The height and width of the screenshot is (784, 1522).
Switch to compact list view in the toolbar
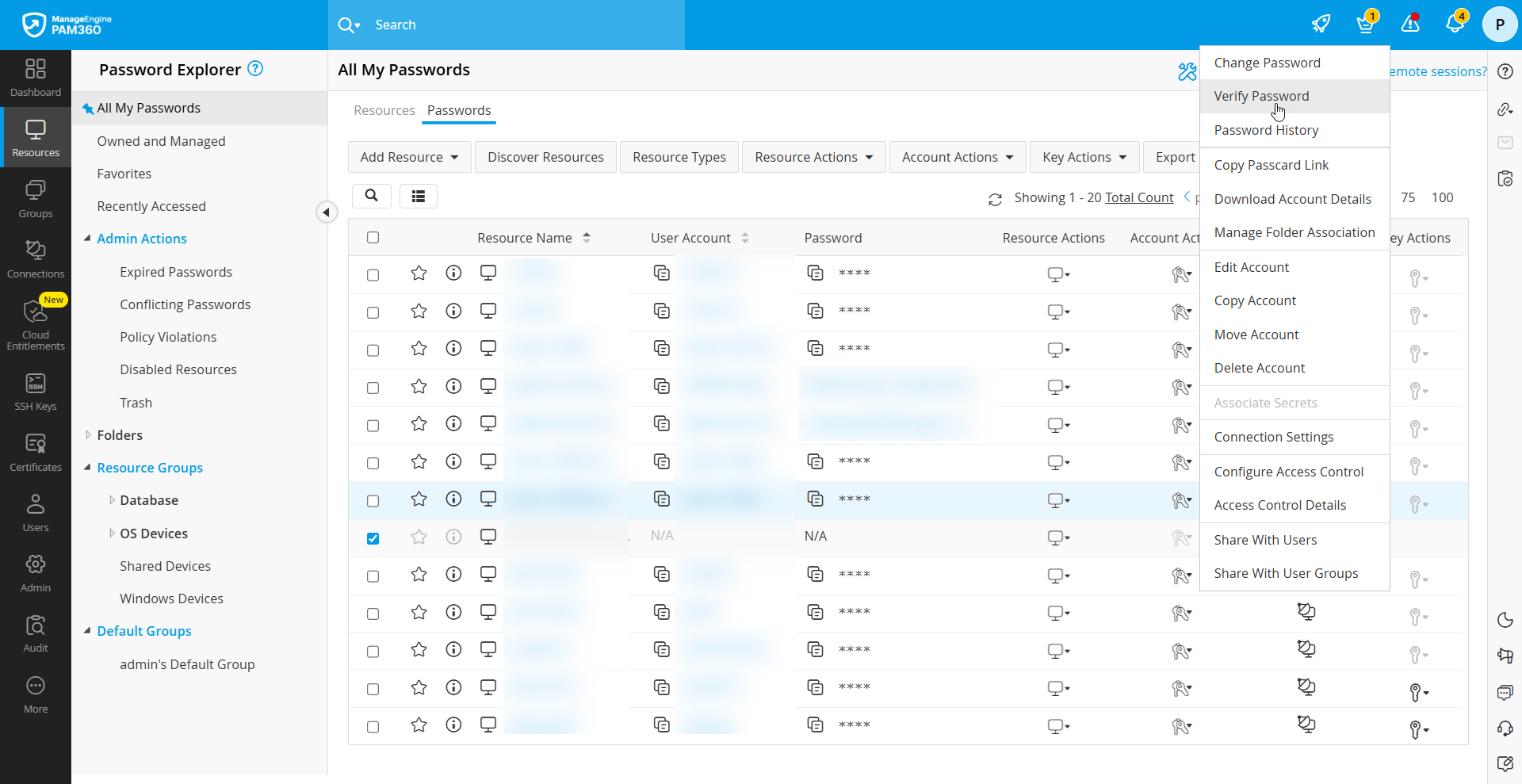pyautogui.click(x=418, y=196)
